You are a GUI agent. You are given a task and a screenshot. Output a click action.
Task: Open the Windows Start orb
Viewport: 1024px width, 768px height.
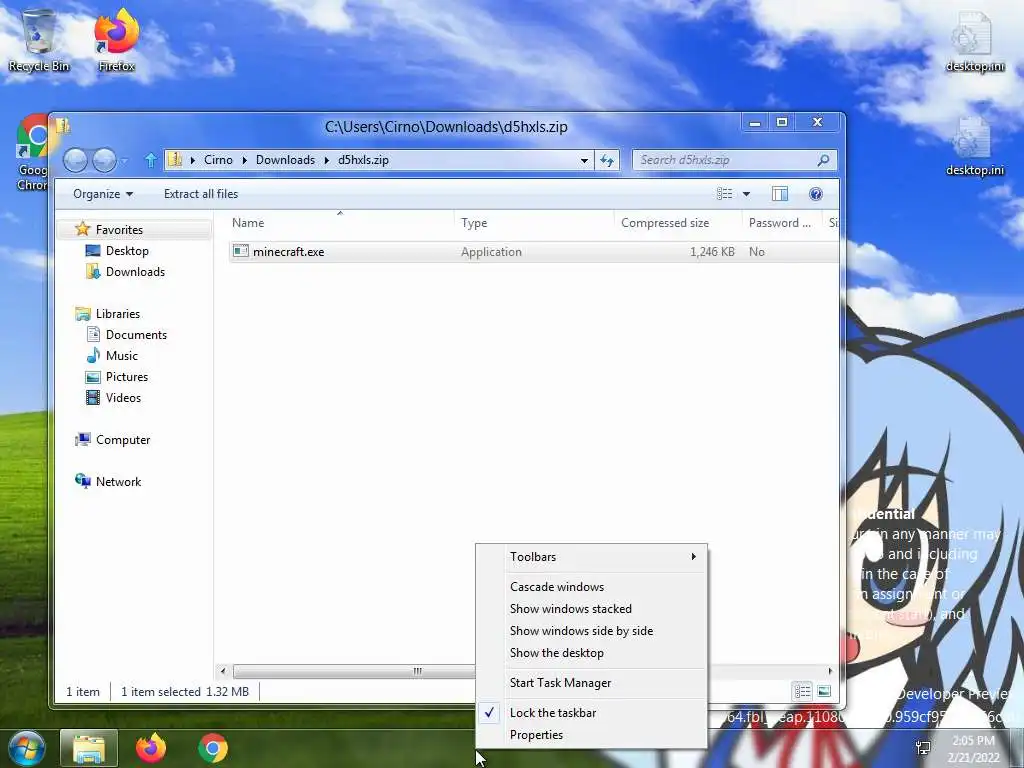(26, 748)
